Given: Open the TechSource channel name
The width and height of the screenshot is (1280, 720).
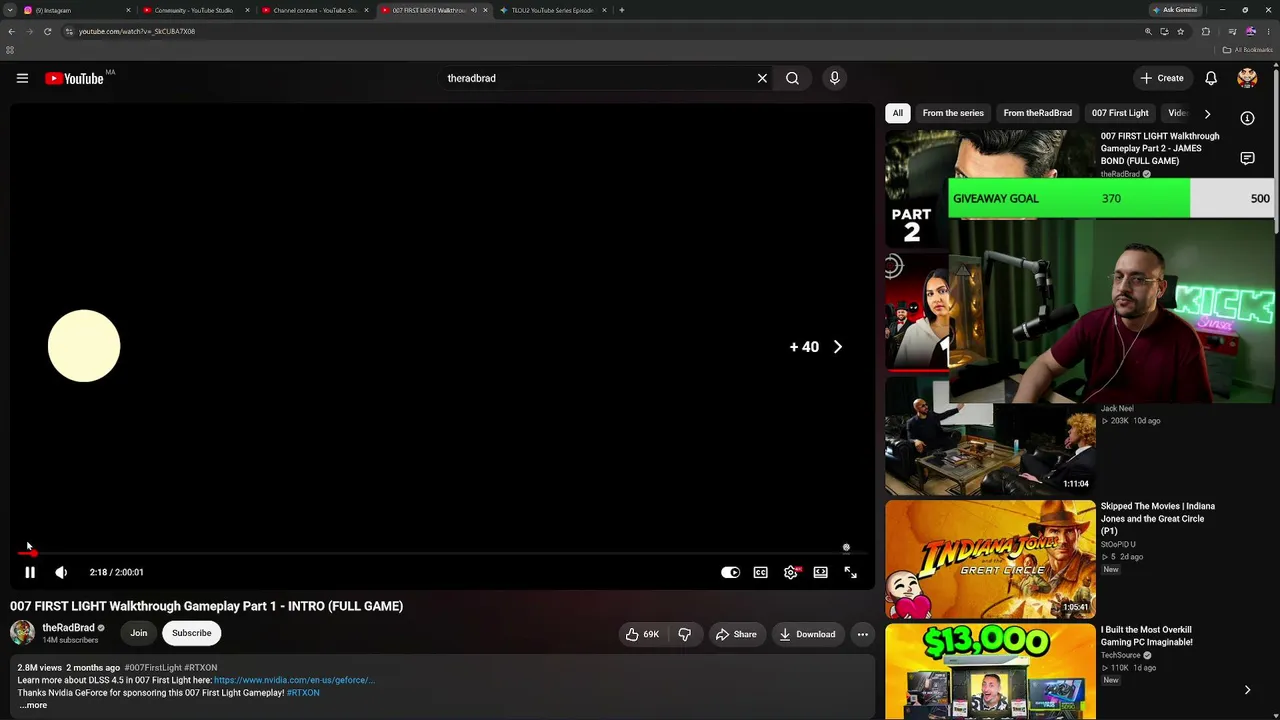Looking at the screenshot, I should (1121, 655).
